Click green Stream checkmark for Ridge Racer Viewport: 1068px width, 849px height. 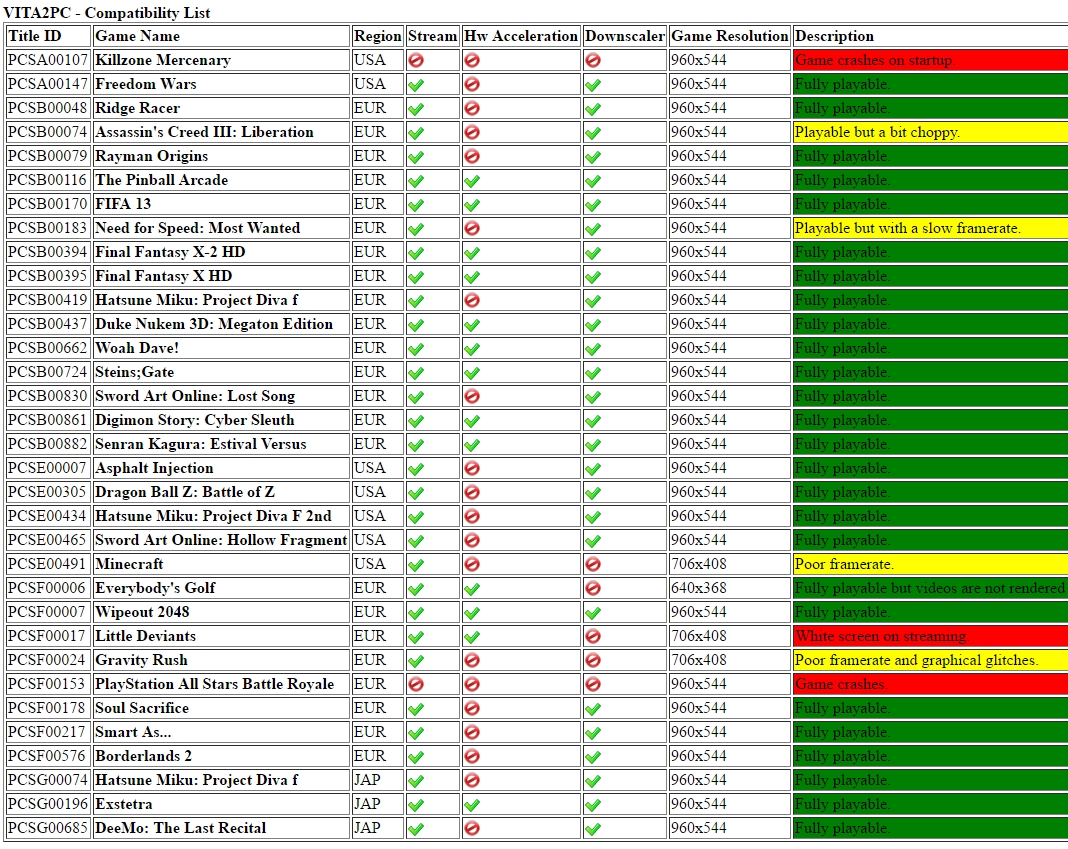tap(415, 109)
